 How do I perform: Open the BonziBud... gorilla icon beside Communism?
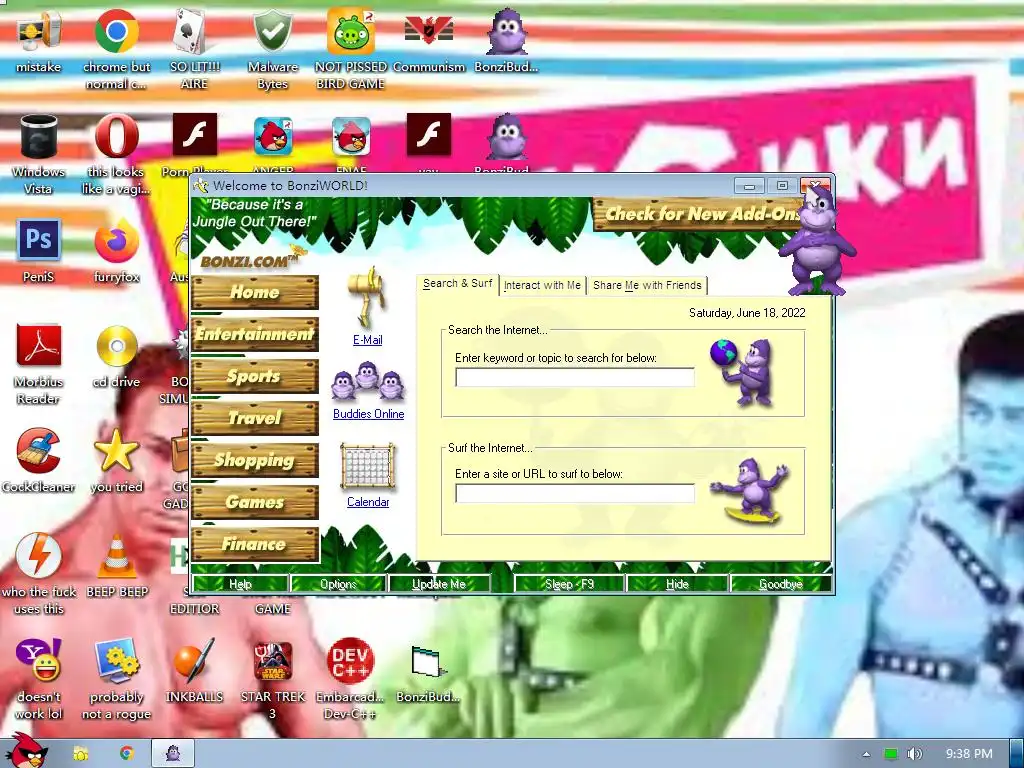(x=507, y=31)
